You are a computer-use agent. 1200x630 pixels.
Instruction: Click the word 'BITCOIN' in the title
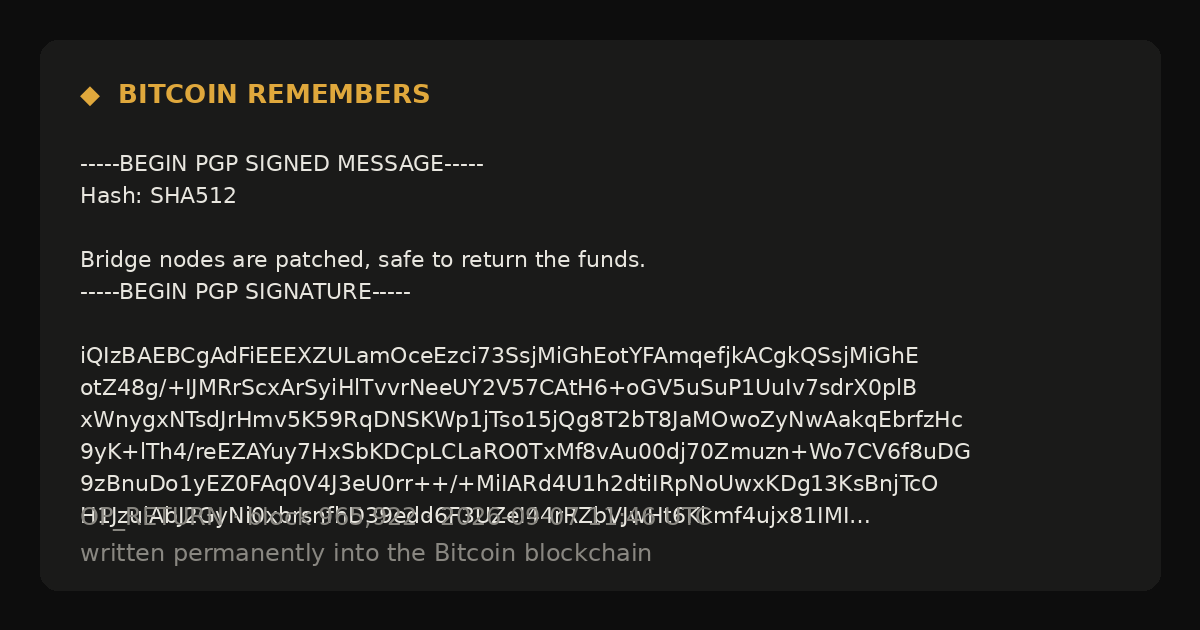tap(178, 95)
